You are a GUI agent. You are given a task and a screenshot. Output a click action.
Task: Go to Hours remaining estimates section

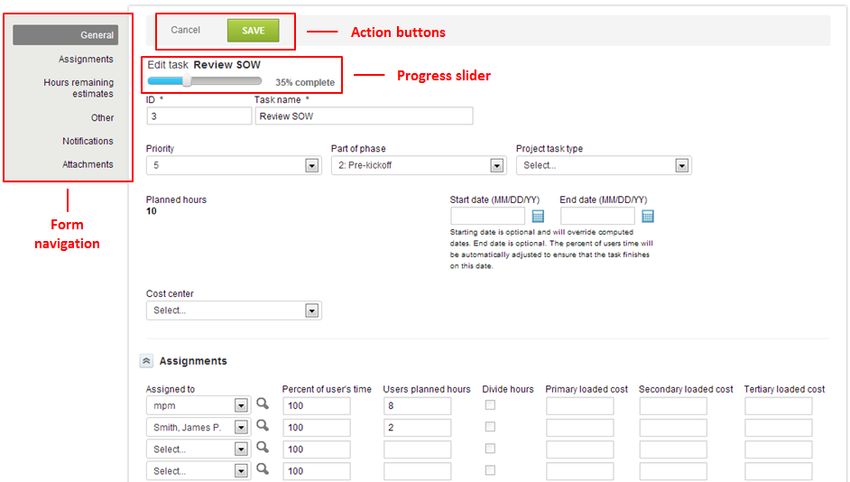point(79,88)
